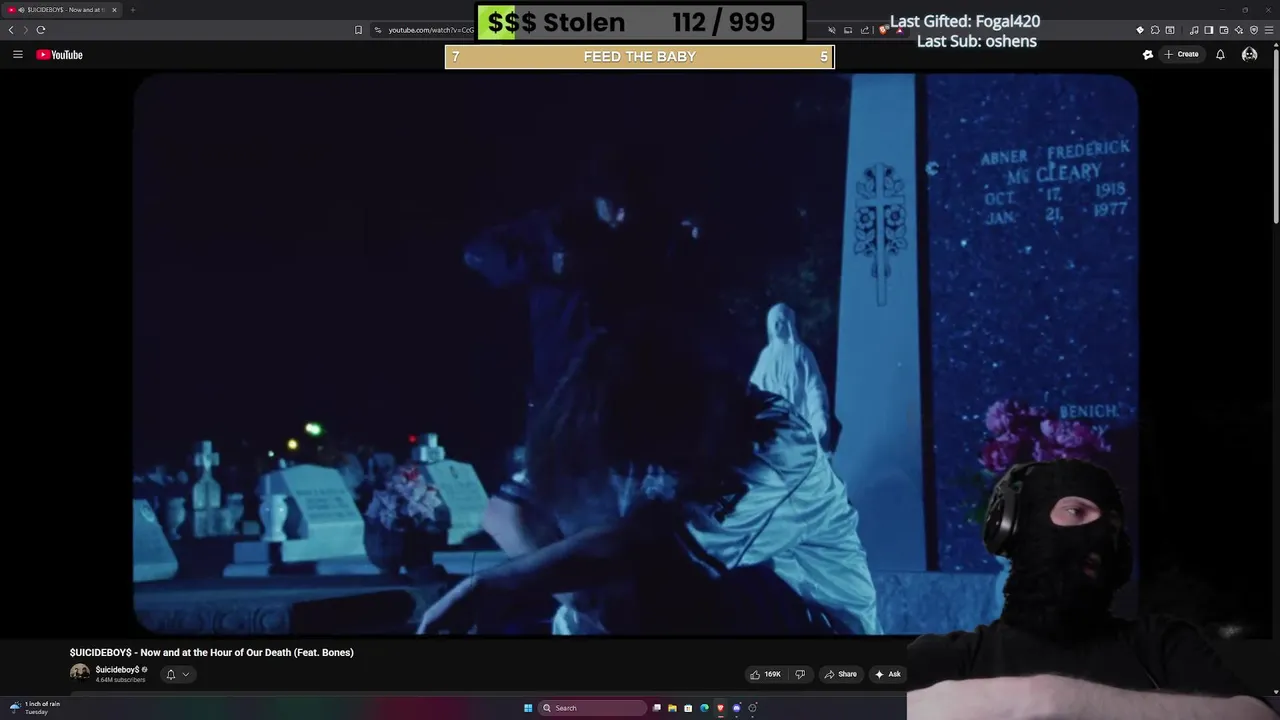The image size is (1280, 720).
Task: Go forward in browser history
Action: tap(26, 30)
